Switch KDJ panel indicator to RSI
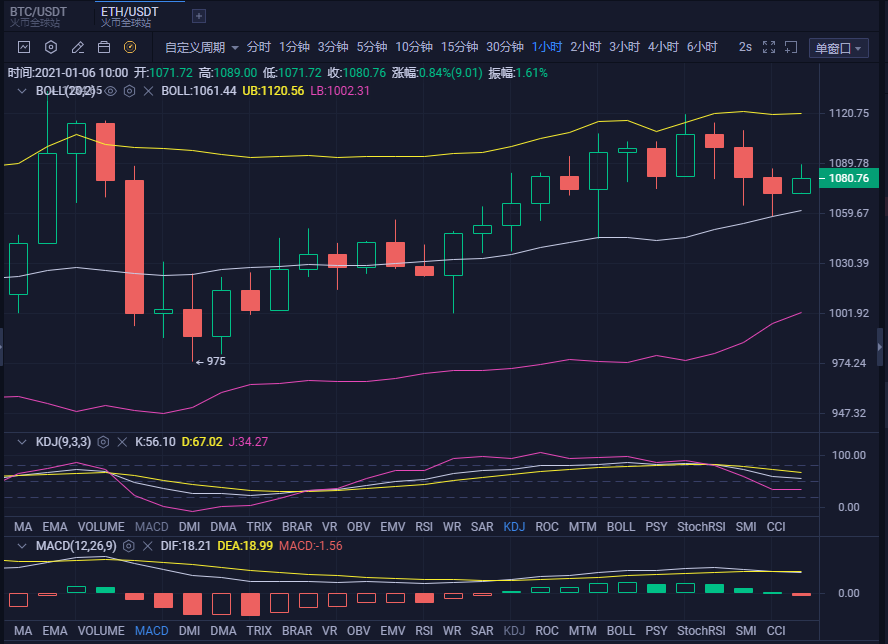Screen dimensions: 888x644 [x=423, y=526]
